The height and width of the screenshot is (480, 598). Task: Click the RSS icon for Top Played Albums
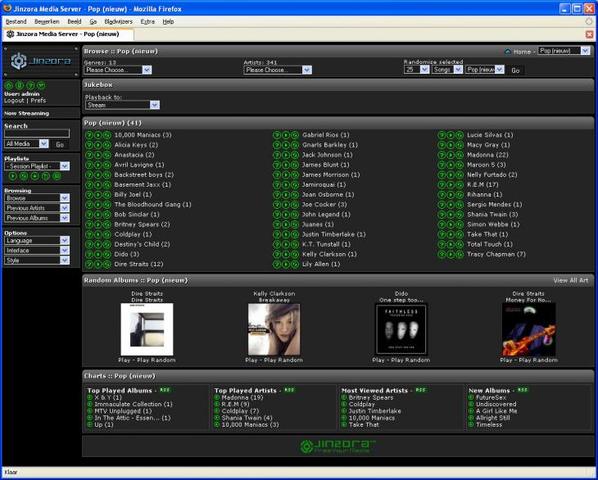click(165, 390)
